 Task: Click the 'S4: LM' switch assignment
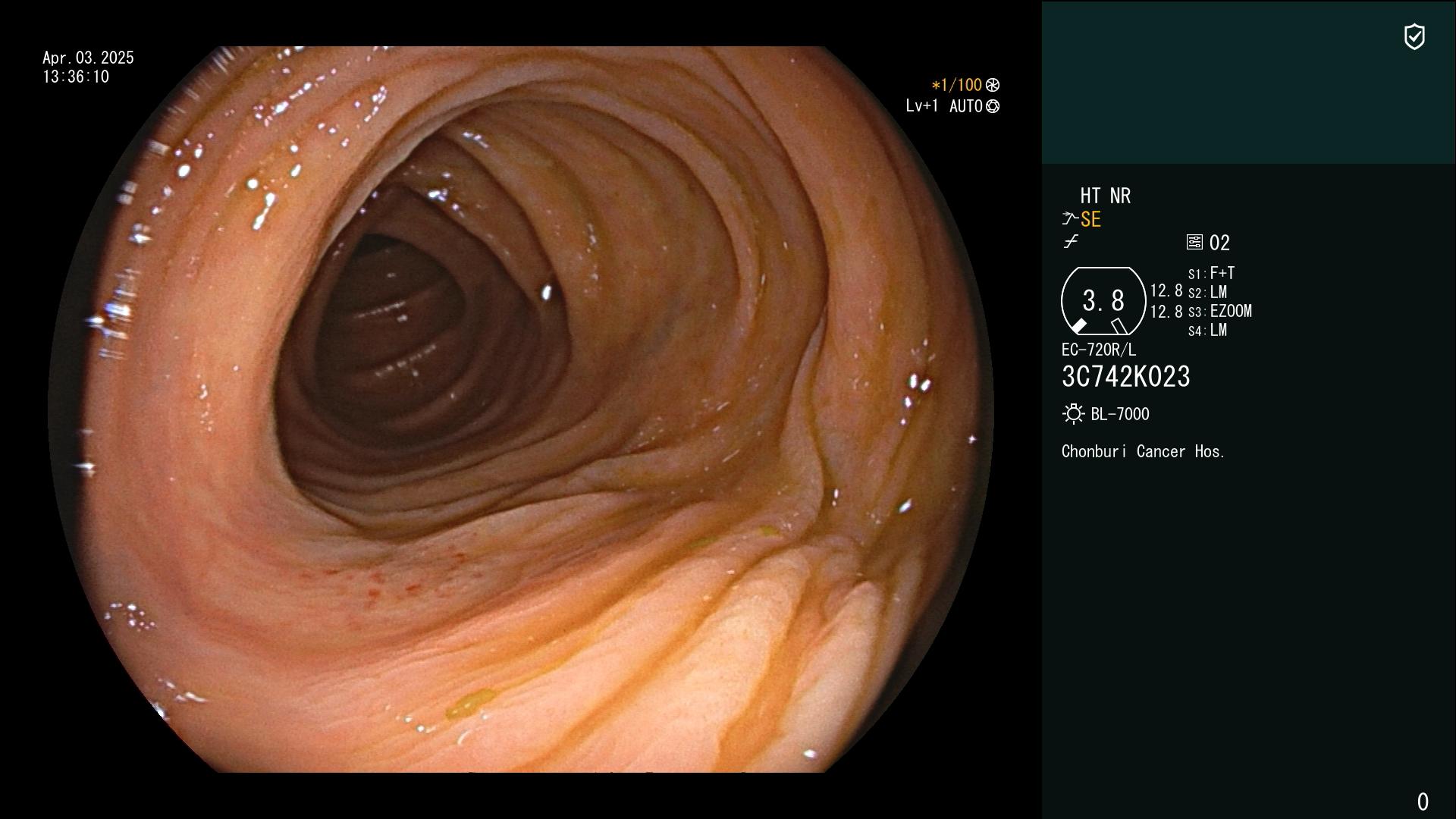click(1207, 330)
